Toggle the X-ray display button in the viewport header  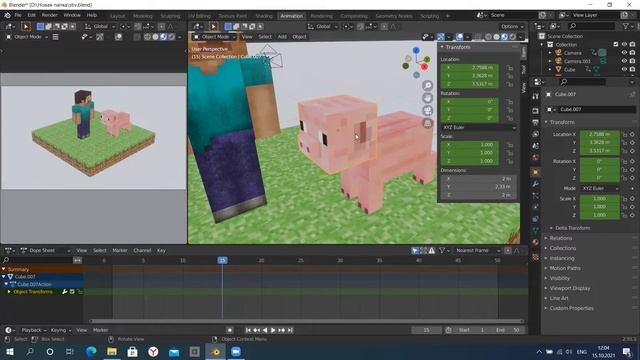click(x=478, y=37)
